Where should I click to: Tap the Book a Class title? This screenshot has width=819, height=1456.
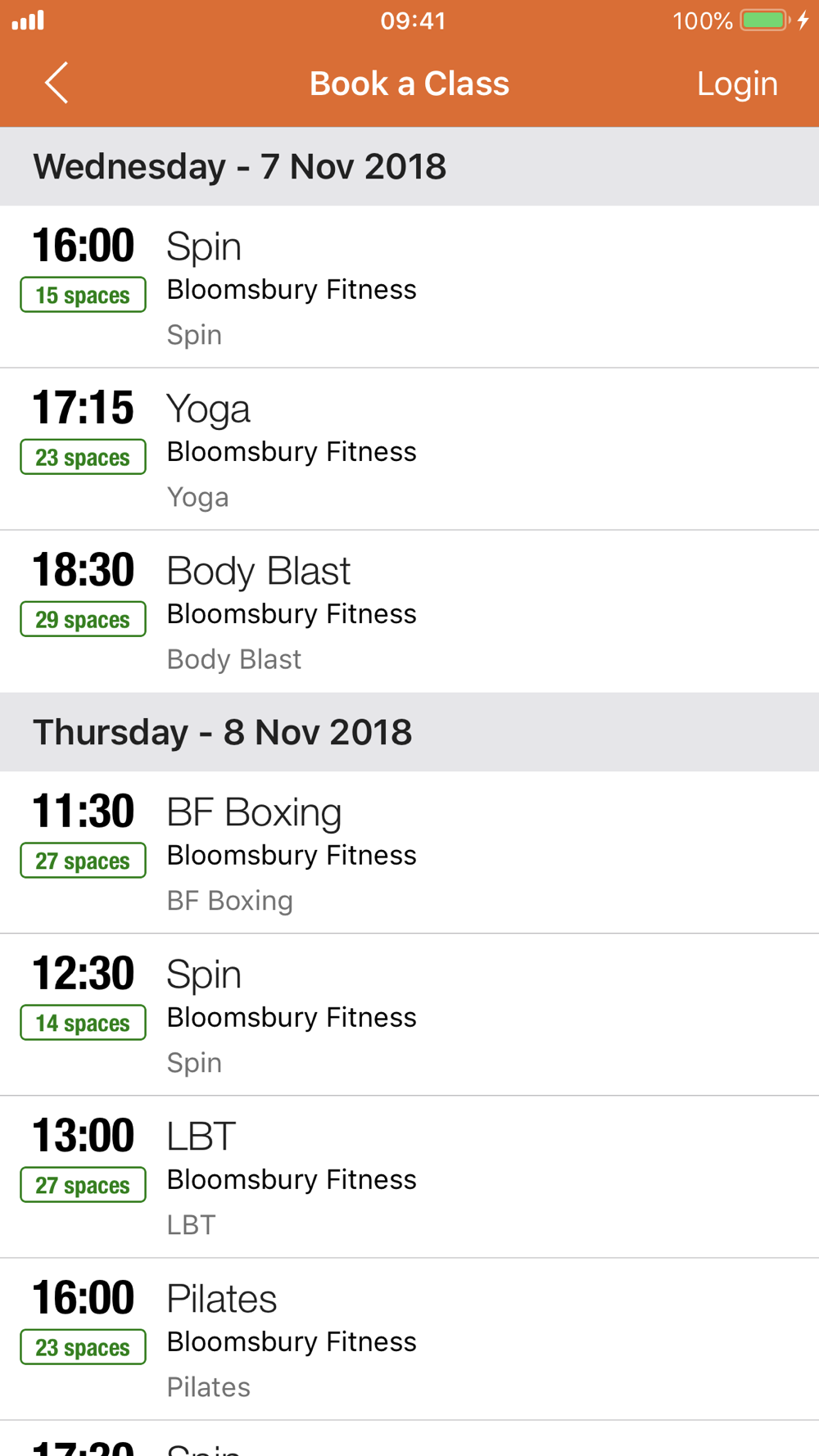point(409,84)
